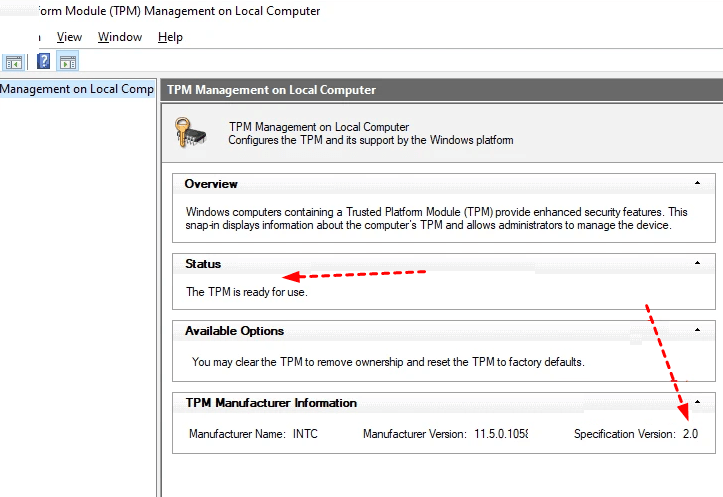Click the TPM key and chip icon
The height and width of the screenshot is (497, 723).
(x=191, y=132)
